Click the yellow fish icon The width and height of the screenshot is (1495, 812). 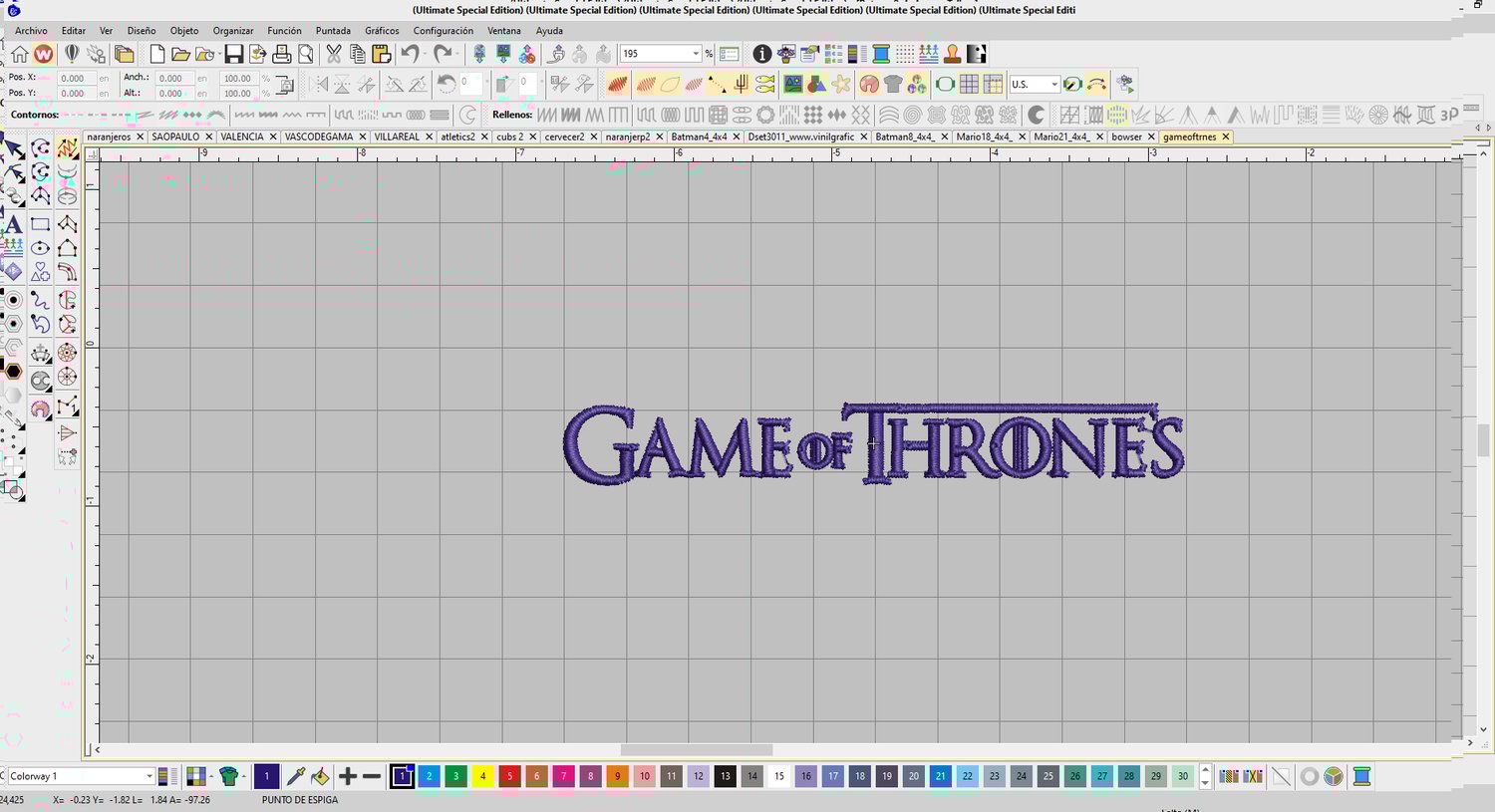click(764, 85)
